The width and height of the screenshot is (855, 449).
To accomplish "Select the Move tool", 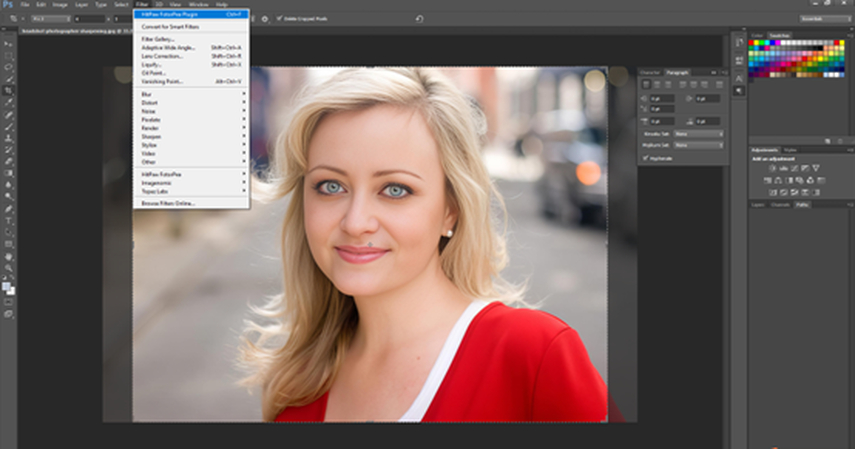I will click(8, 45).
